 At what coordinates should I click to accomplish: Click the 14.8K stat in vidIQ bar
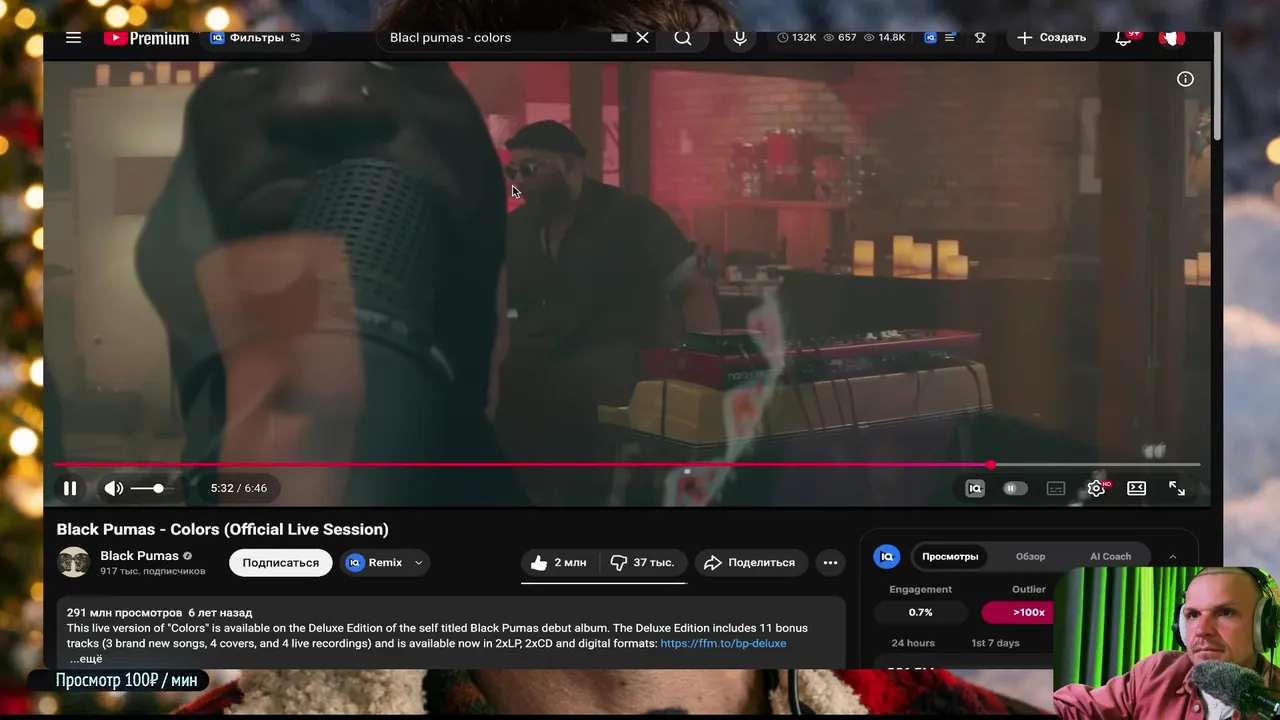[884, 37]
